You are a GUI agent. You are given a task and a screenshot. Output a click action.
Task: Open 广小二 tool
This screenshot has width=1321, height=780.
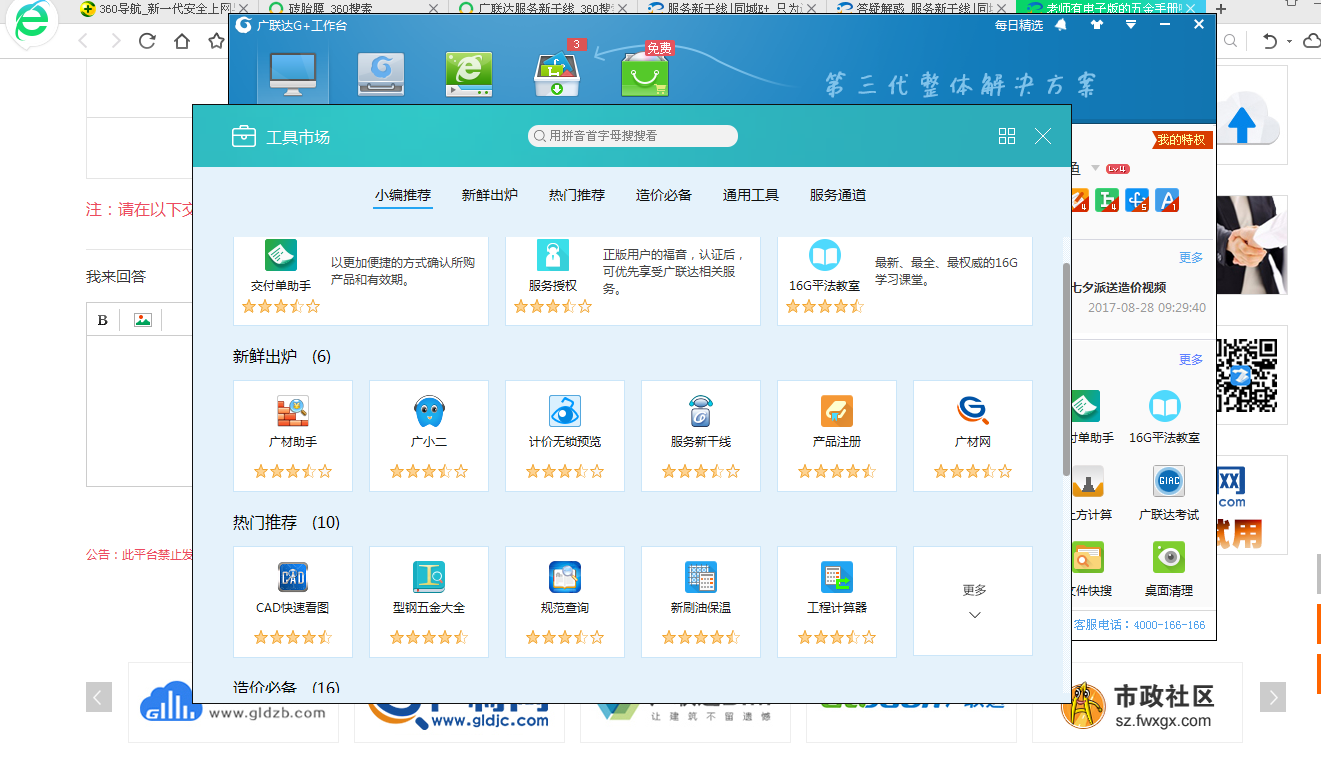(429, 435)
